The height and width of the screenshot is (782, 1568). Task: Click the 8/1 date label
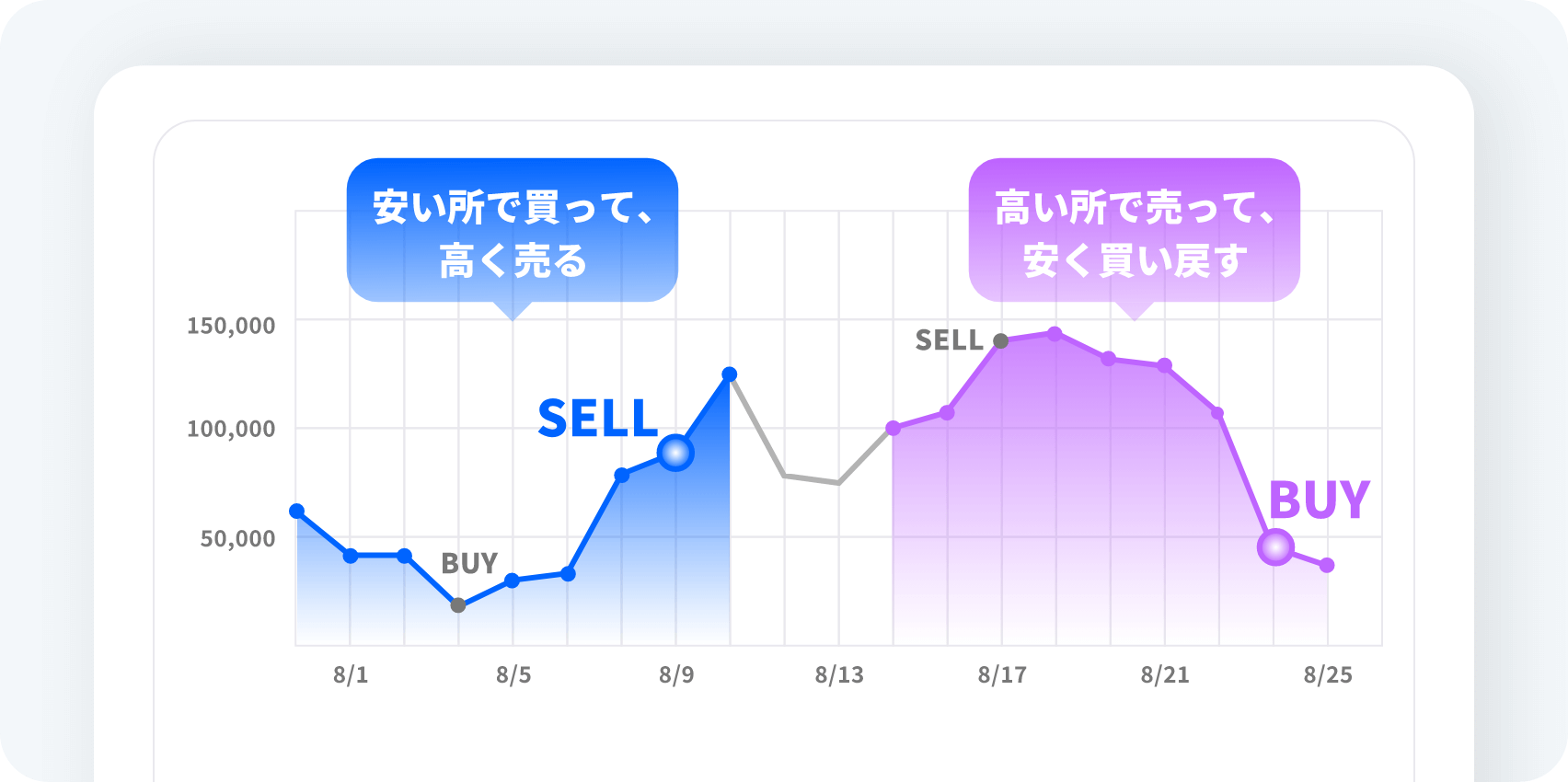tap(351, 675)
